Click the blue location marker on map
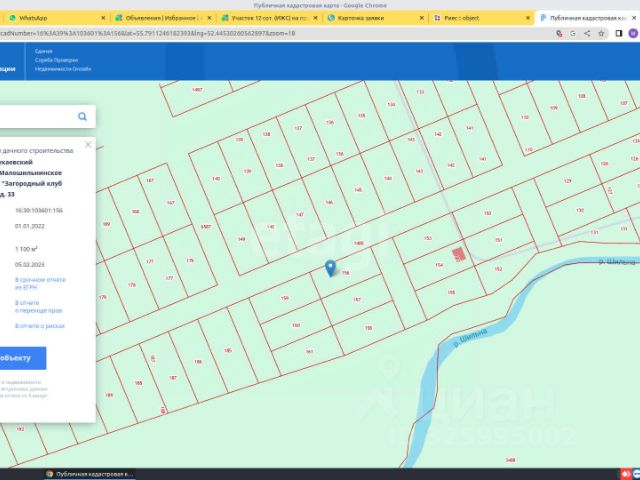640x480 pixels. tap(331, 268)
